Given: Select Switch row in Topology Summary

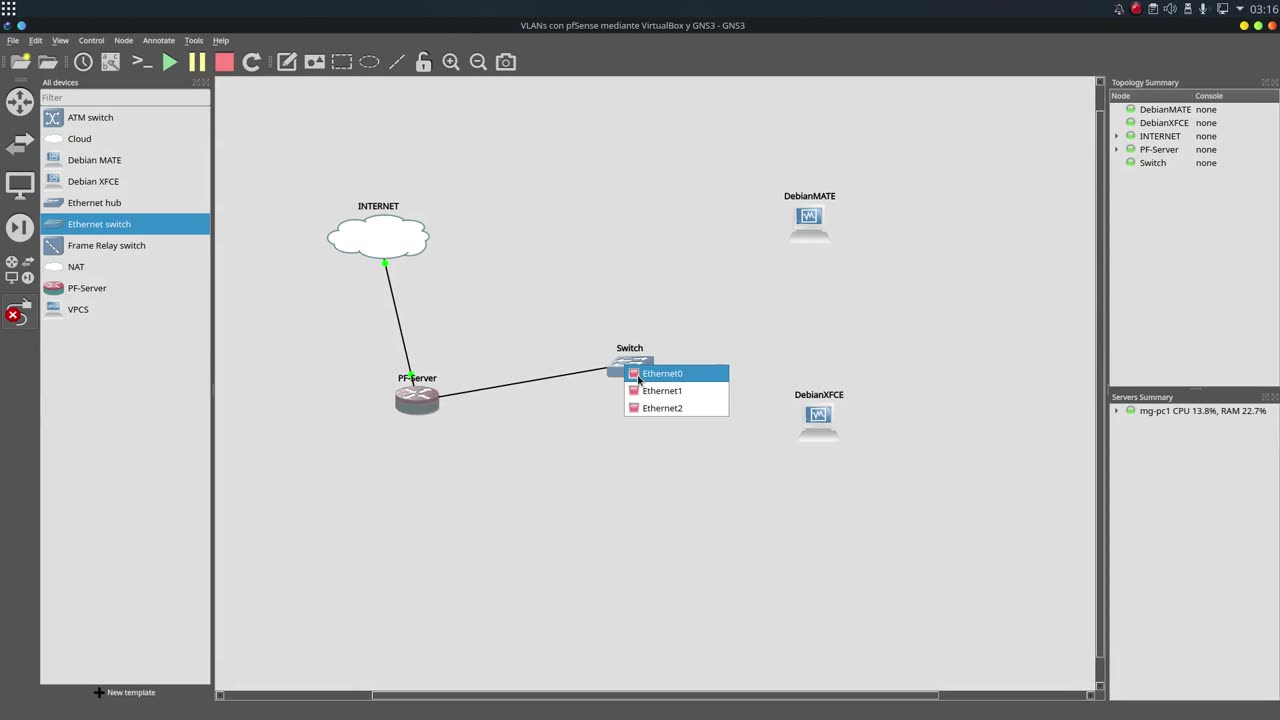Looking at the screenshot, I should [x=1194, y=163].
